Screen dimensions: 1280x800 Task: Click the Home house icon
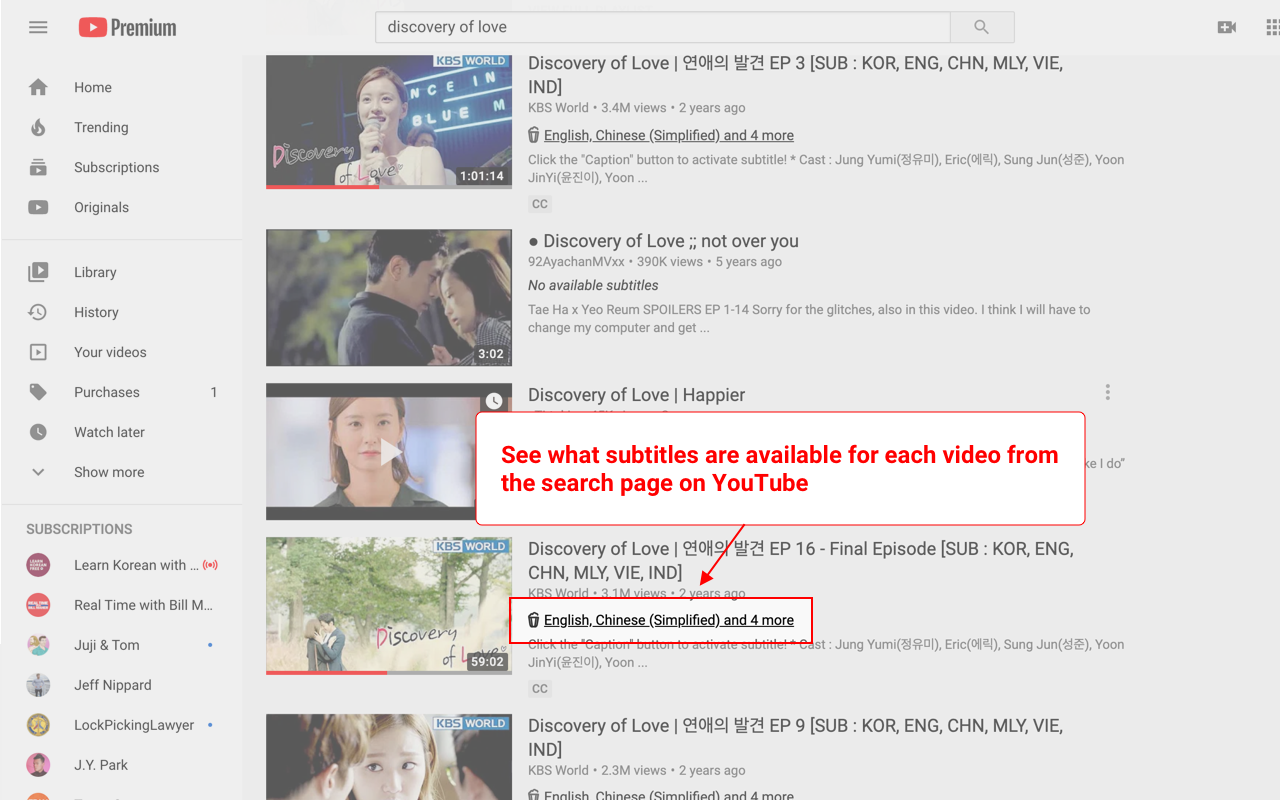38,88
